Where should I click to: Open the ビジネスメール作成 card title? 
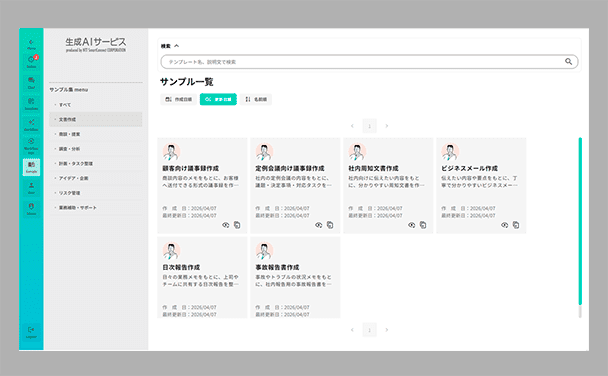pyautogui.click(x=469, y=168)
